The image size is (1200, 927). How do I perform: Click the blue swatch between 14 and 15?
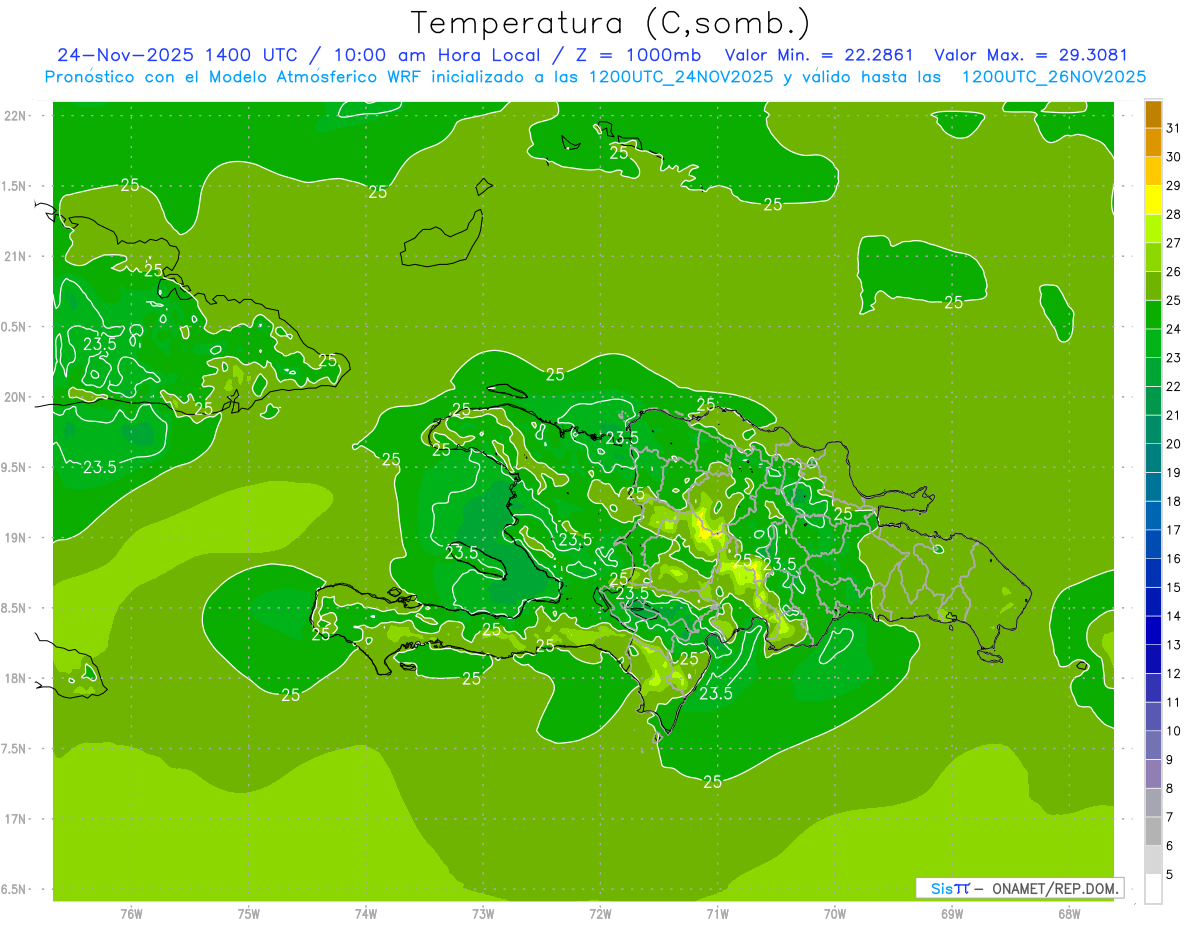1153,602
